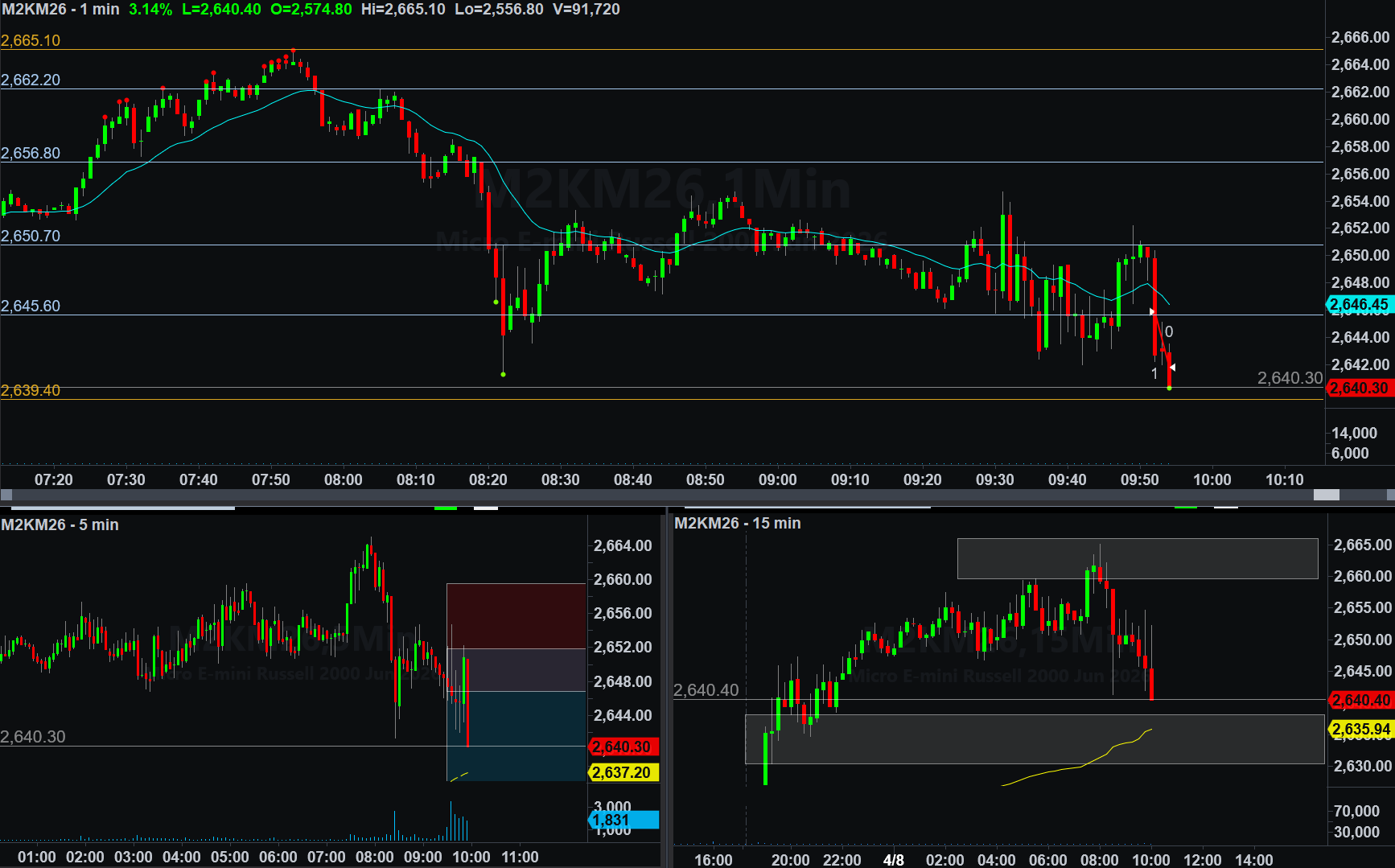Click the horizontal scrollbar thumb on the 1 min chart
Screen dimensions: 1395x868
point(1326,495)
